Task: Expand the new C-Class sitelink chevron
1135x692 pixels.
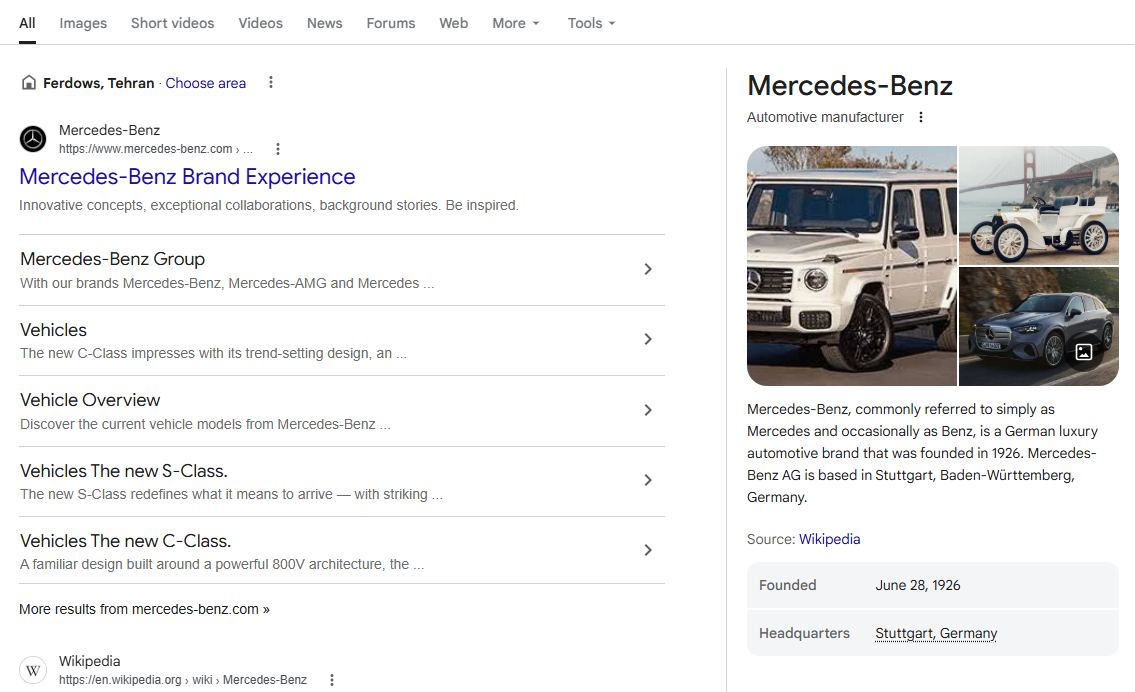Action: coord(648,550)
